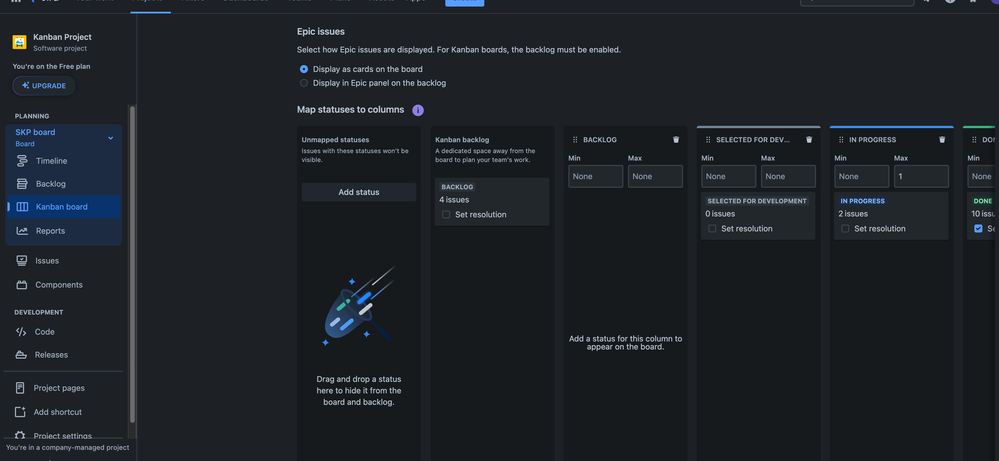
Task: Click the SELECTED FOR DEV column drag handle
Action: [708, 139]
